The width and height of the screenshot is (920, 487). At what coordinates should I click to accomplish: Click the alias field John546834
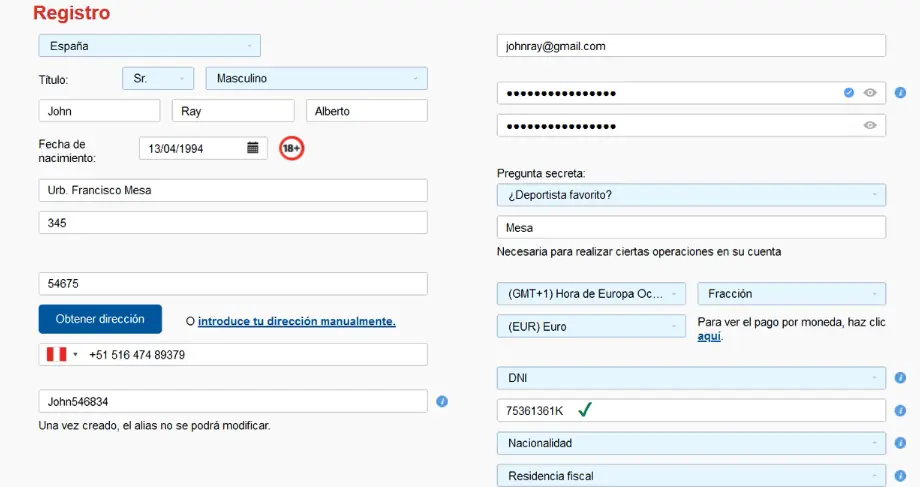pyautogui.click(x=233, y=401)
